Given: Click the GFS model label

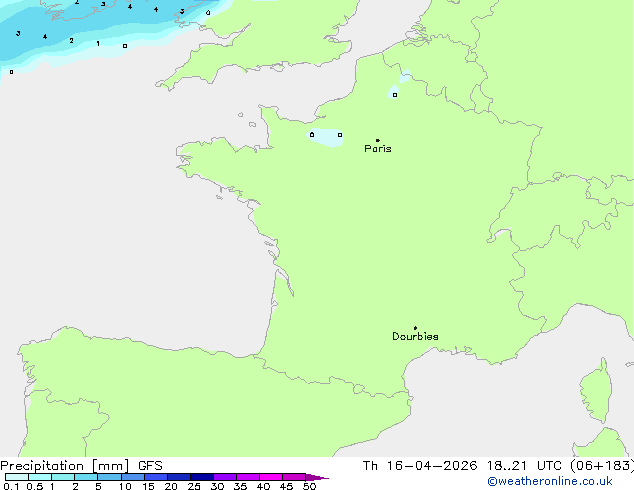Looking at the screenshot, I should (x=150, y=466).
